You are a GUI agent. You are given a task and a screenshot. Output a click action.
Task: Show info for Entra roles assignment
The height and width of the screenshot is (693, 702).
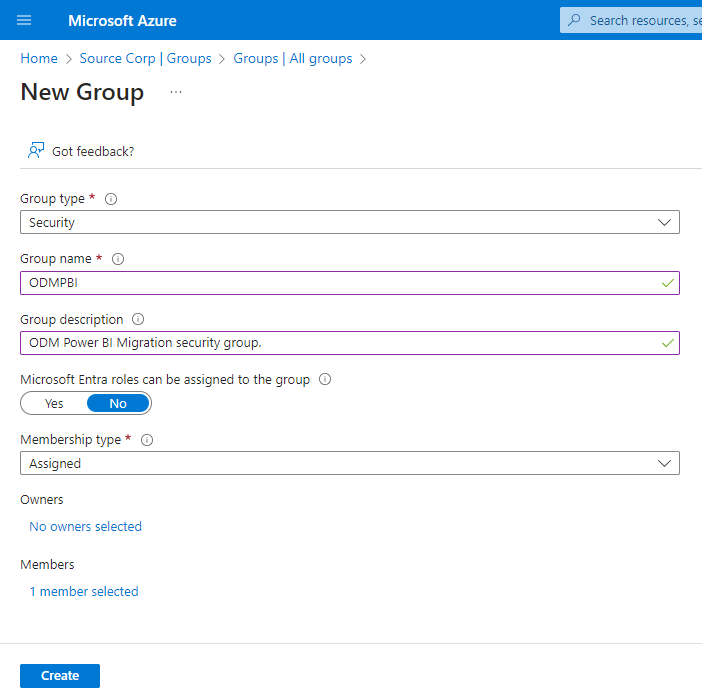point(325,379)
